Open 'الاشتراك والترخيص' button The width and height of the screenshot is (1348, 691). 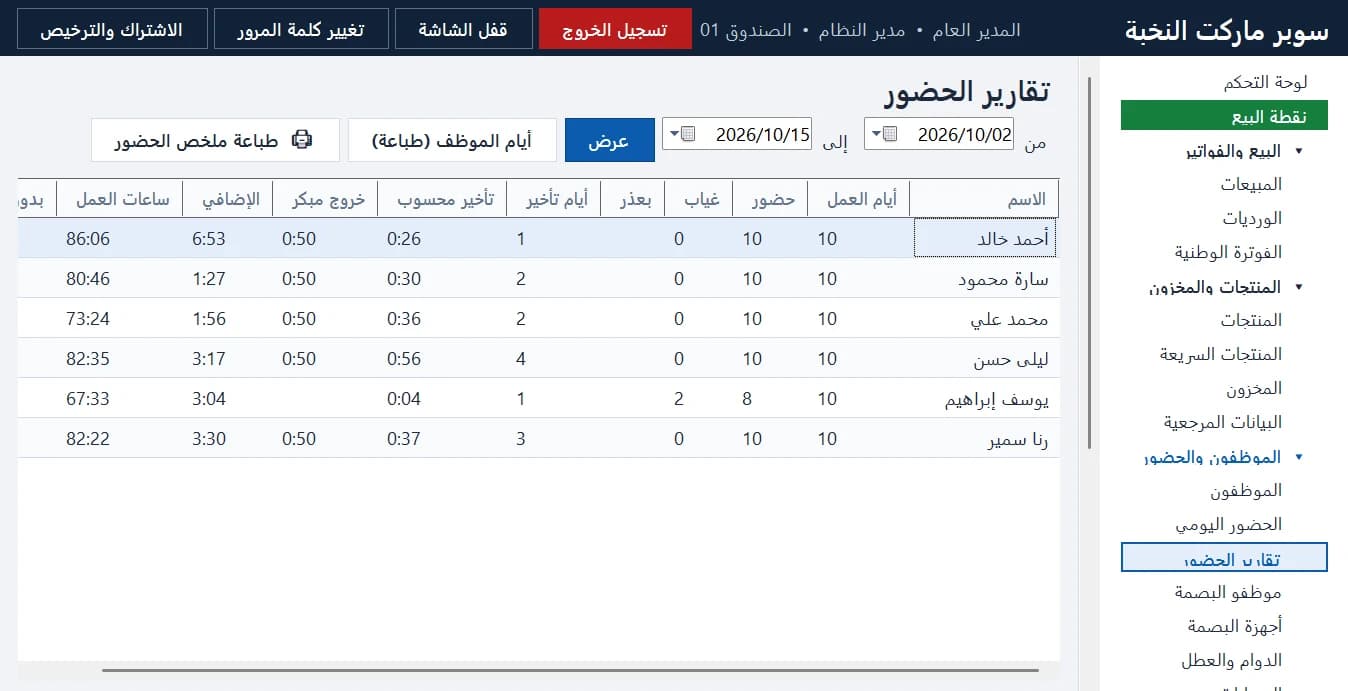111,29
